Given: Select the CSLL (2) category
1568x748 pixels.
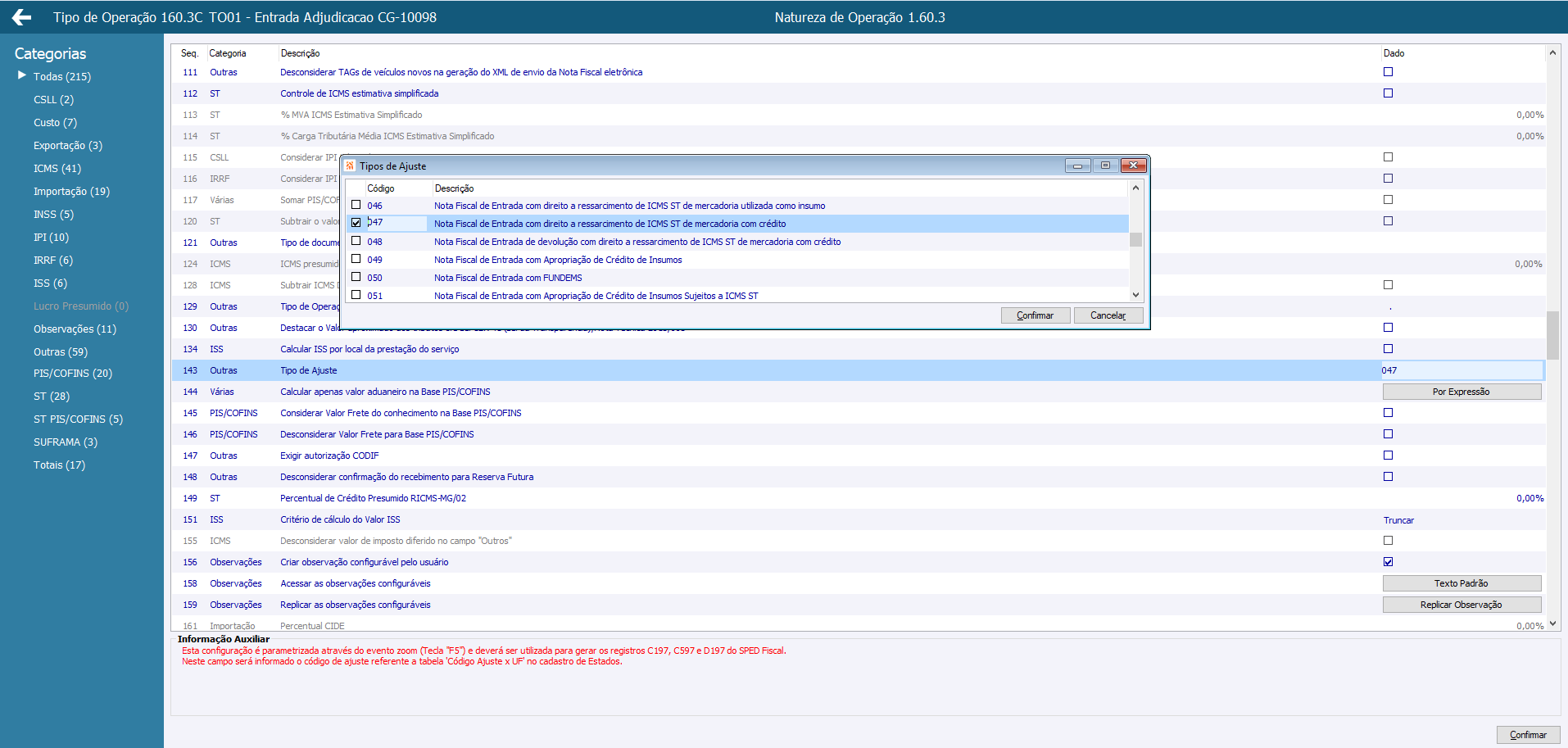Looking at the screenshot, I should [x=53, y=99].
